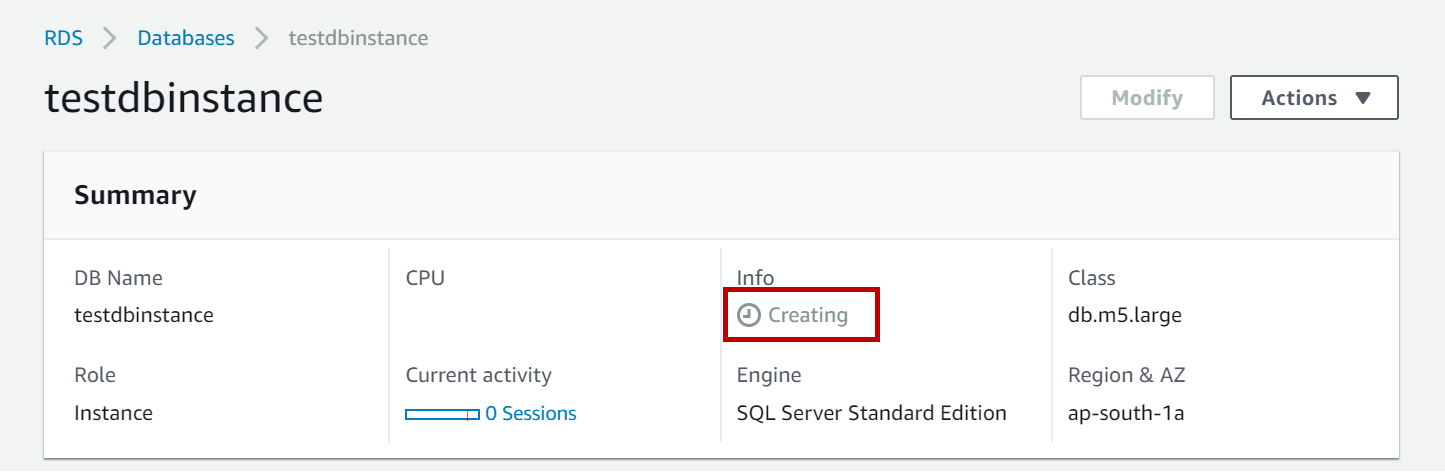Open the Databases breadcrumb link
1445x473 pixels.
click(186, 39)
